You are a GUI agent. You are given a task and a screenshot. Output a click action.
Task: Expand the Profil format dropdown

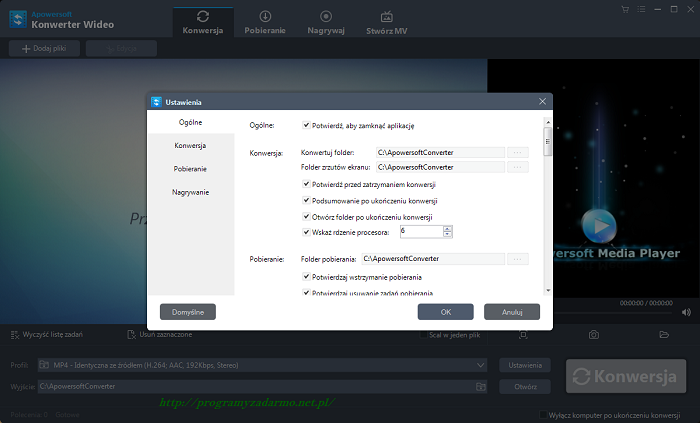(x=481, y=365)
